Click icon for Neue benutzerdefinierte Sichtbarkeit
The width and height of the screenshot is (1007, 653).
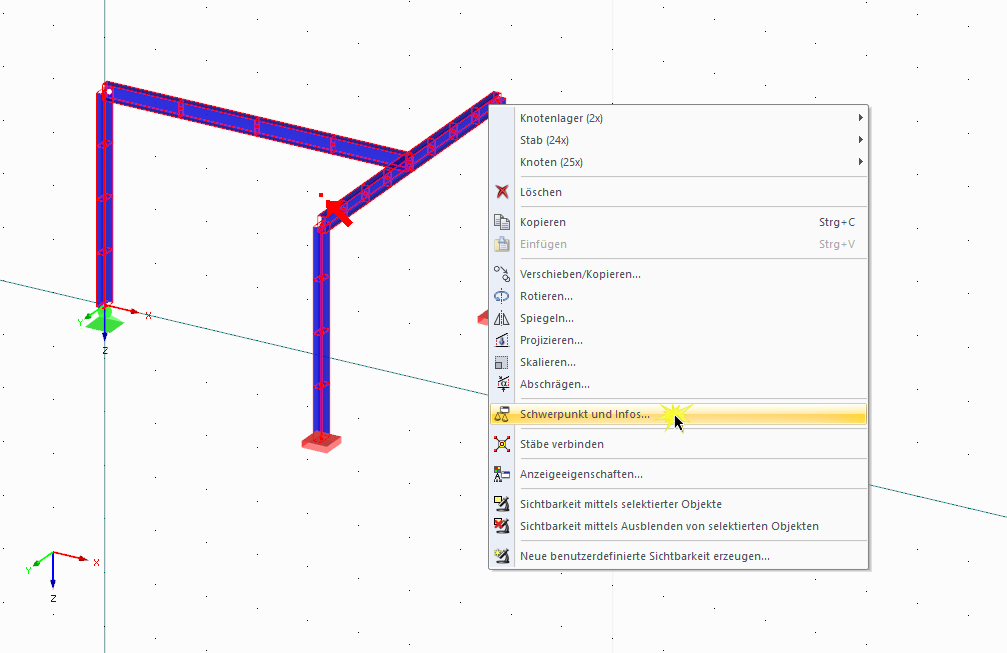click(502, 556)
